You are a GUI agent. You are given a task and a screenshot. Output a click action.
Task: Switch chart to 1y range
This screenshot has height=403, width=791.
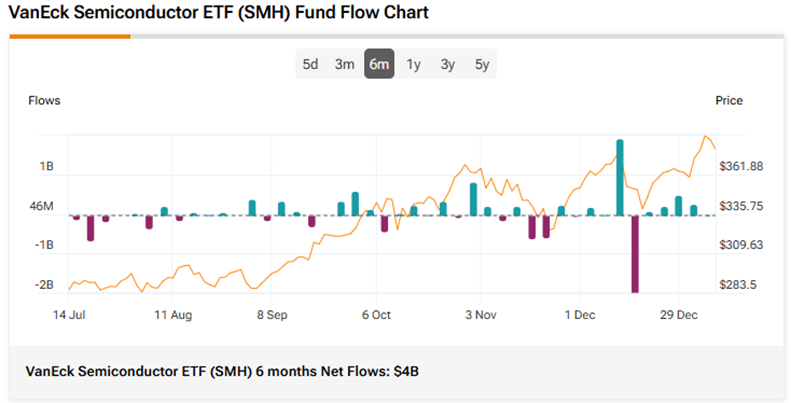tap(413, 65)
